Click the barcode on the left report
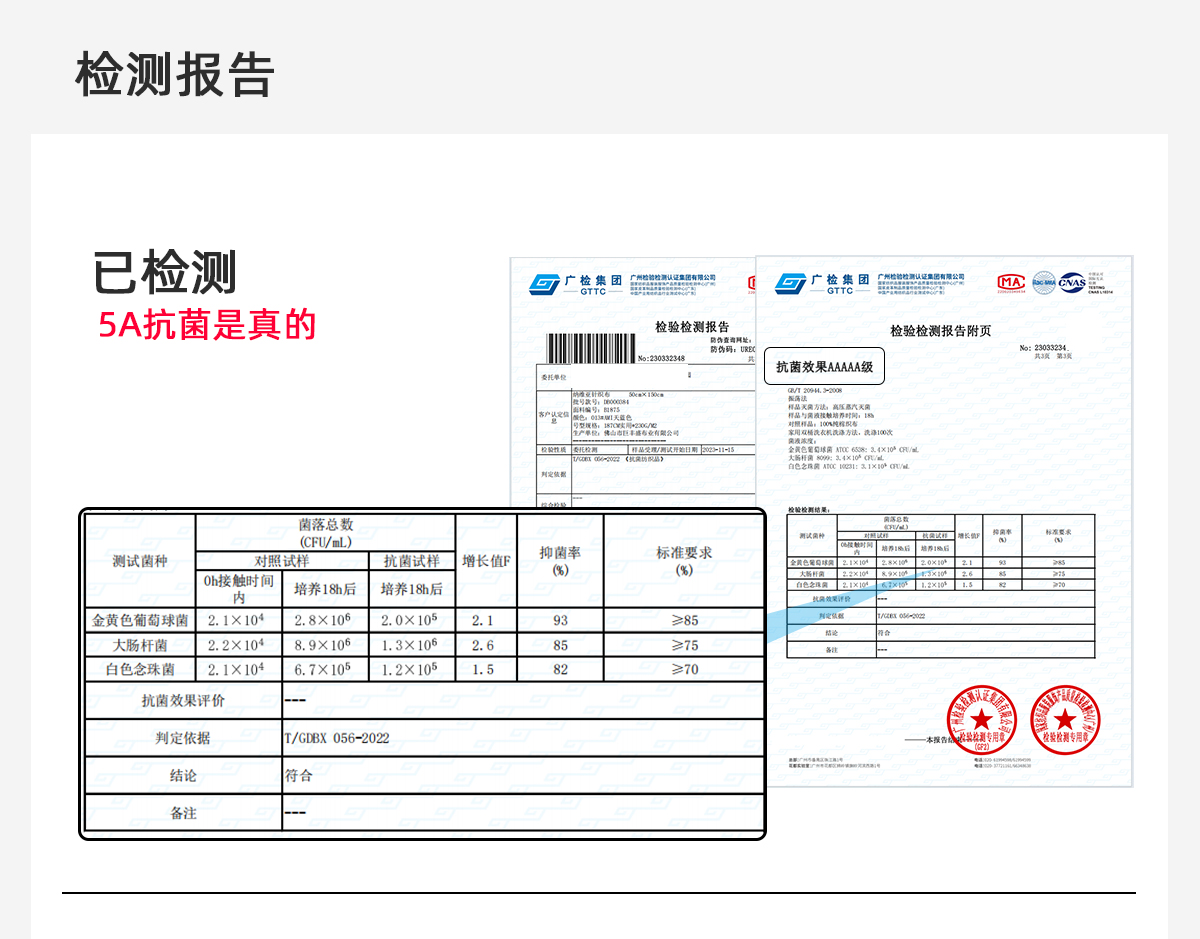This screenshot has width=1200, height=939. 588,348
